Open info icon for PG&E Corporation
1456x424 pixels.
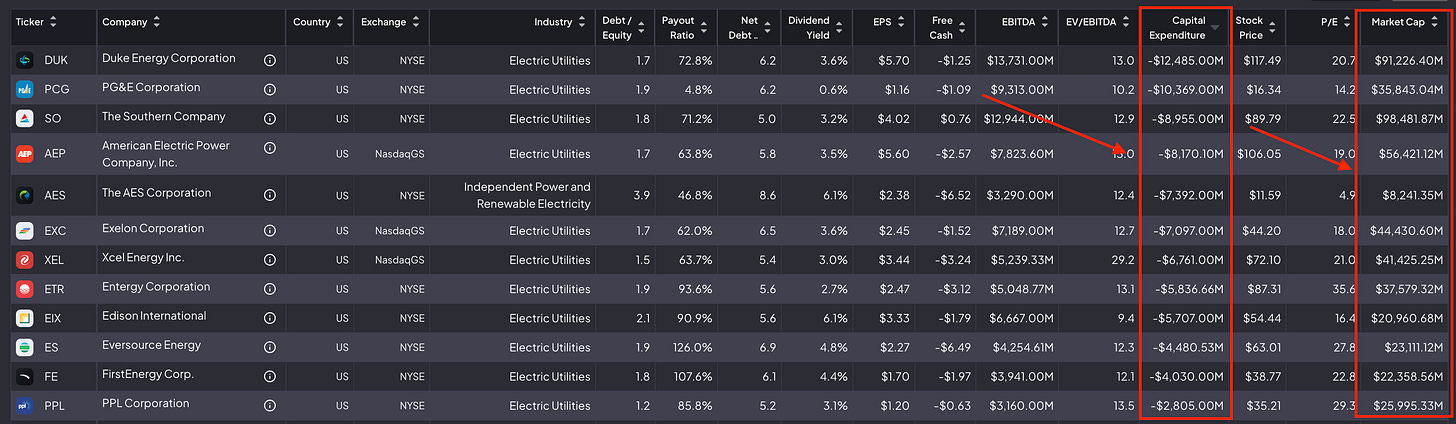(269, 90)
